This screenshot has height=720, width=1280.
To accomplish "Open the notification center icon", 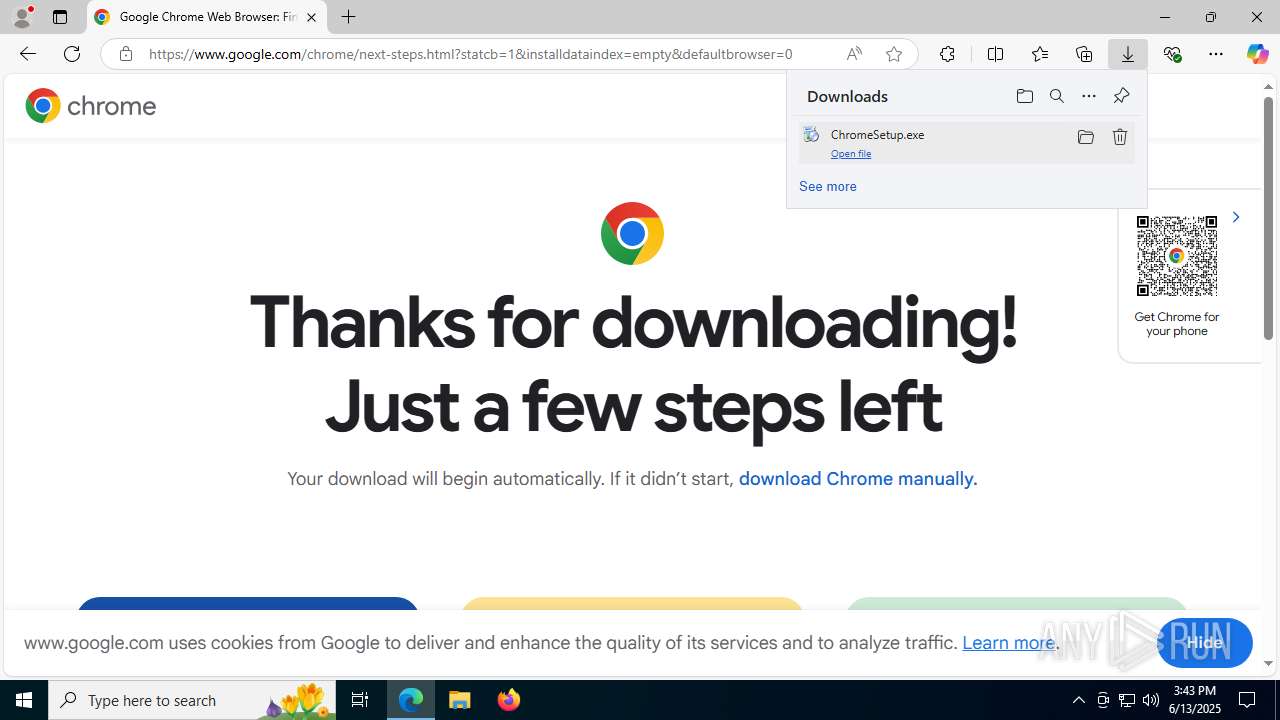I will pos(1248,700).
